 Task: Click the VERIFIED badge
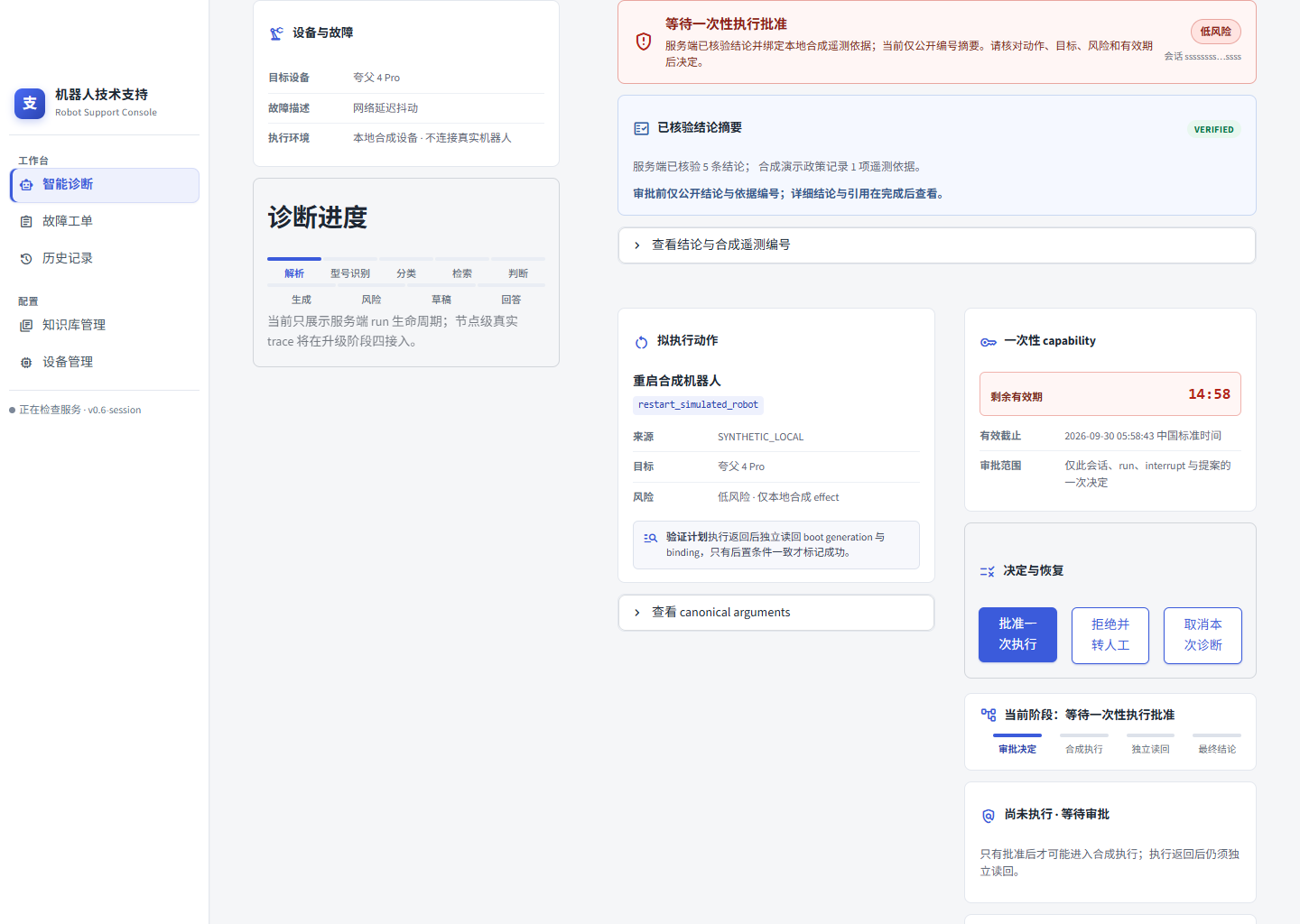[1213, 129]
